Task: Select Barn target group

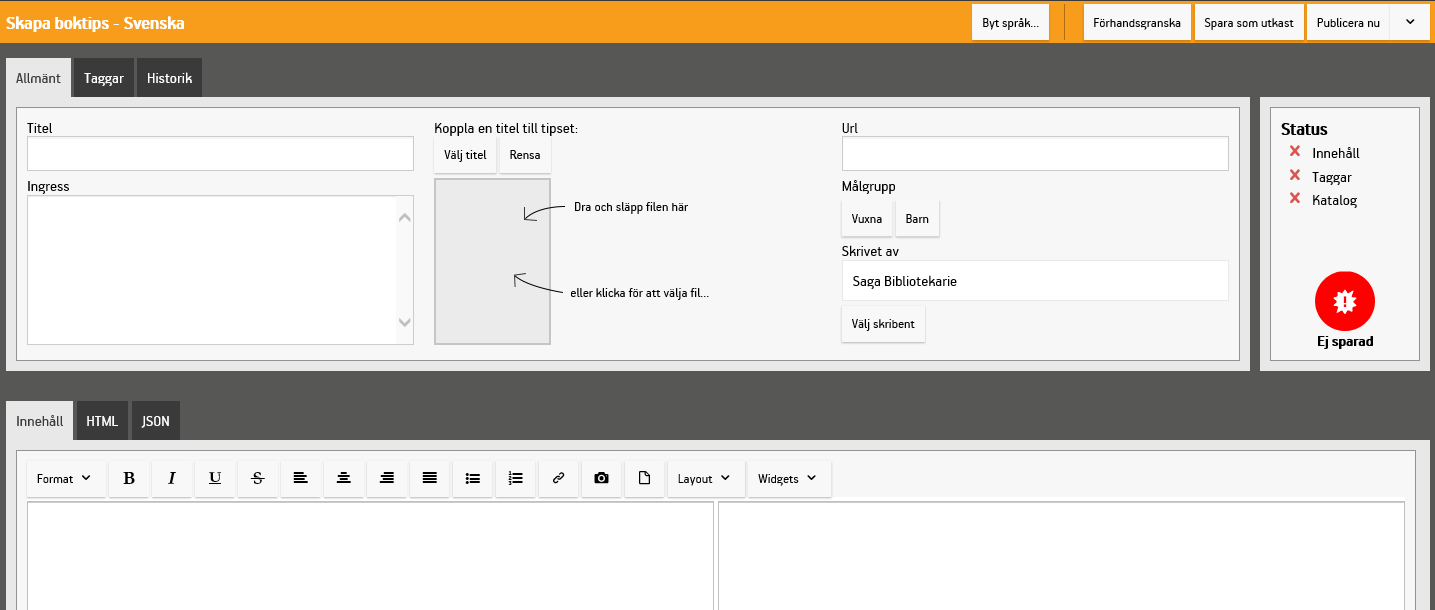Action: click(x=917, y=219)
